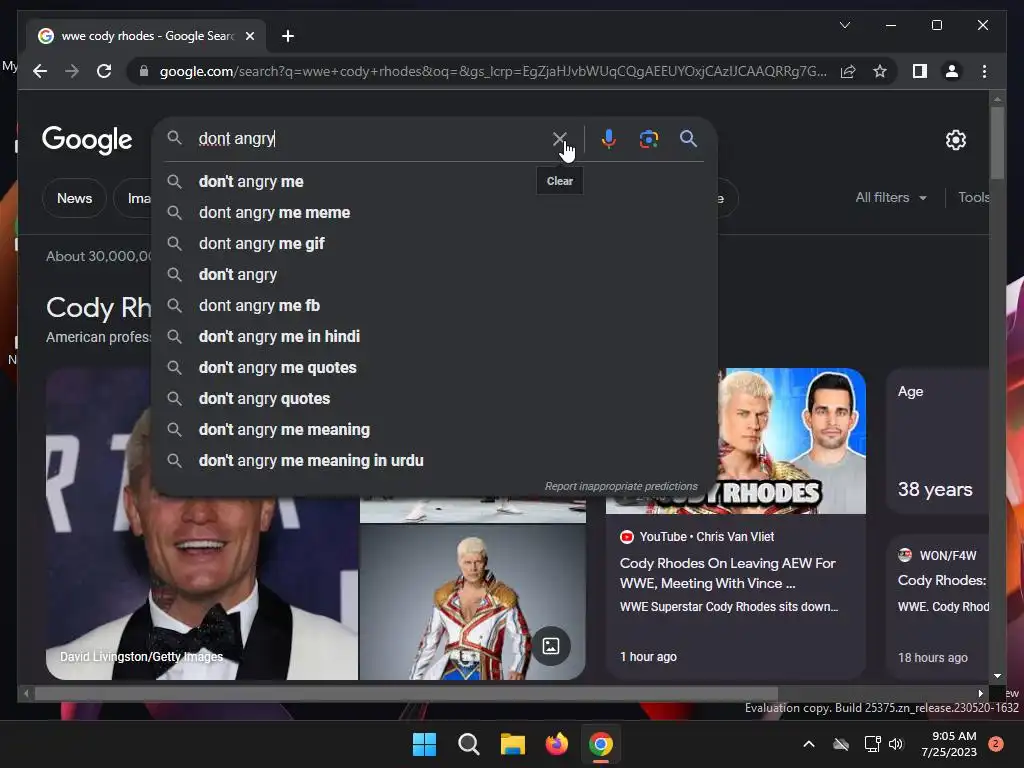Image resolution: width=1024 pixels, height=768 pixels.
Task: Click in the Google search input
Action: (372, 138)
